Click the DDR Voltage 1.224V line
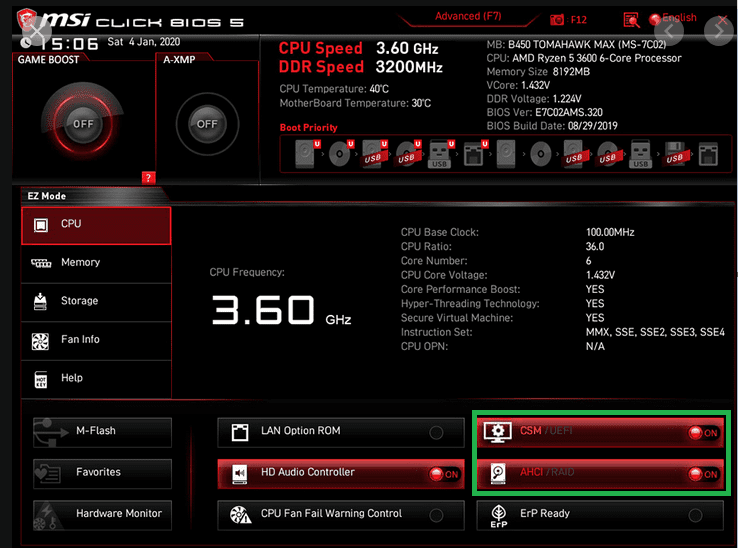 click(534, 99)
